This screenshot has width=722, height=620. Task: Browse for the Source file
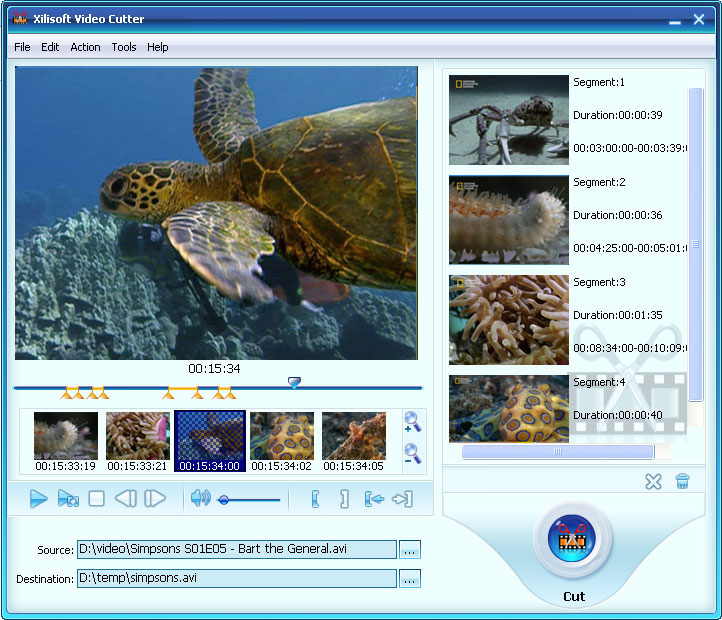[x=410, y=550]
